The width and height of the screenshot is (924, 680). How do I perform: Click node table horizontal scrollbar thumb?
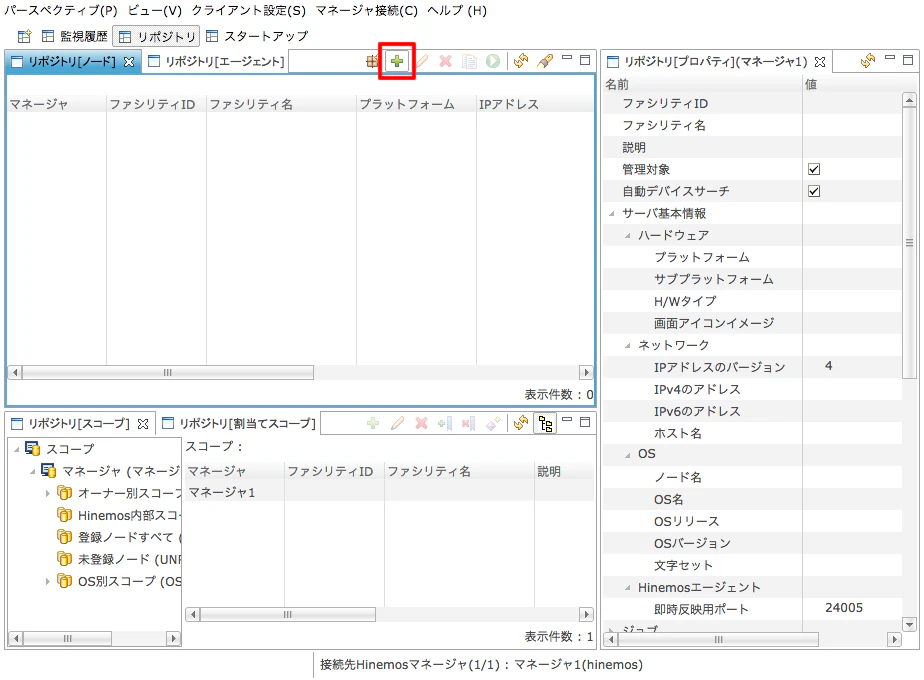[168, 372]
